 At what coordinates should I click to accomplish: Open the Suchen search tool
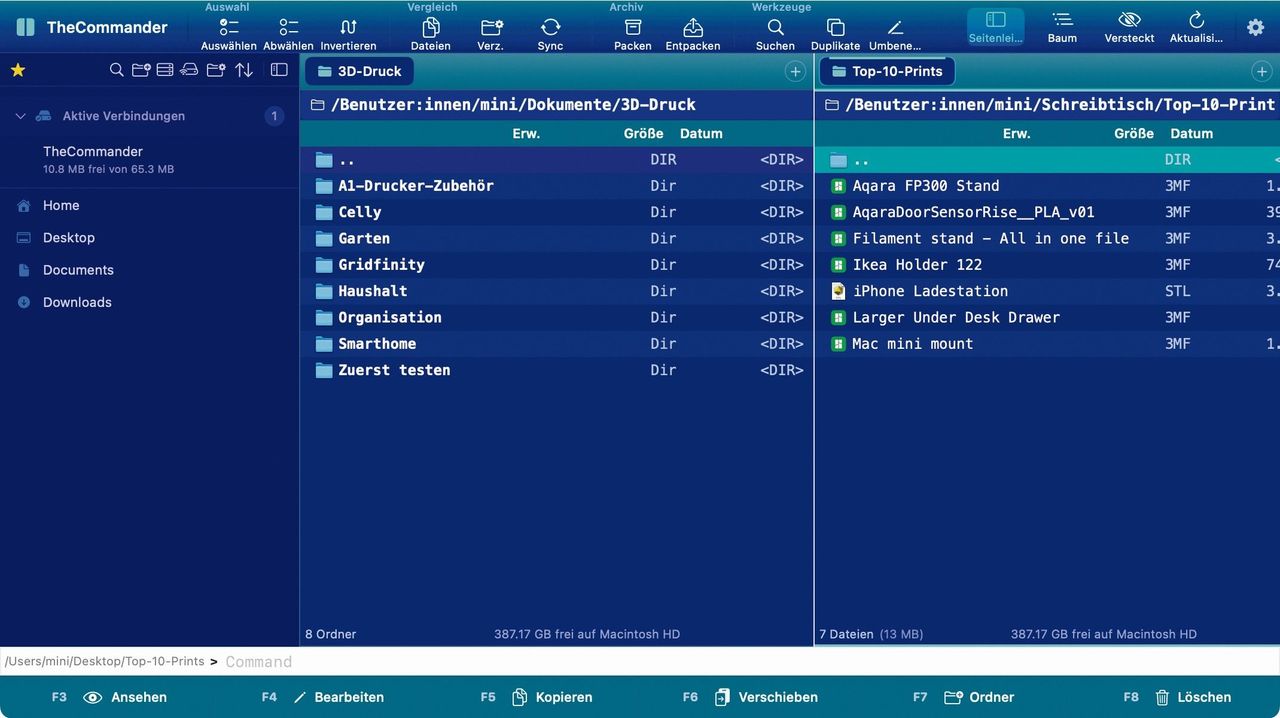click(775, 27)
